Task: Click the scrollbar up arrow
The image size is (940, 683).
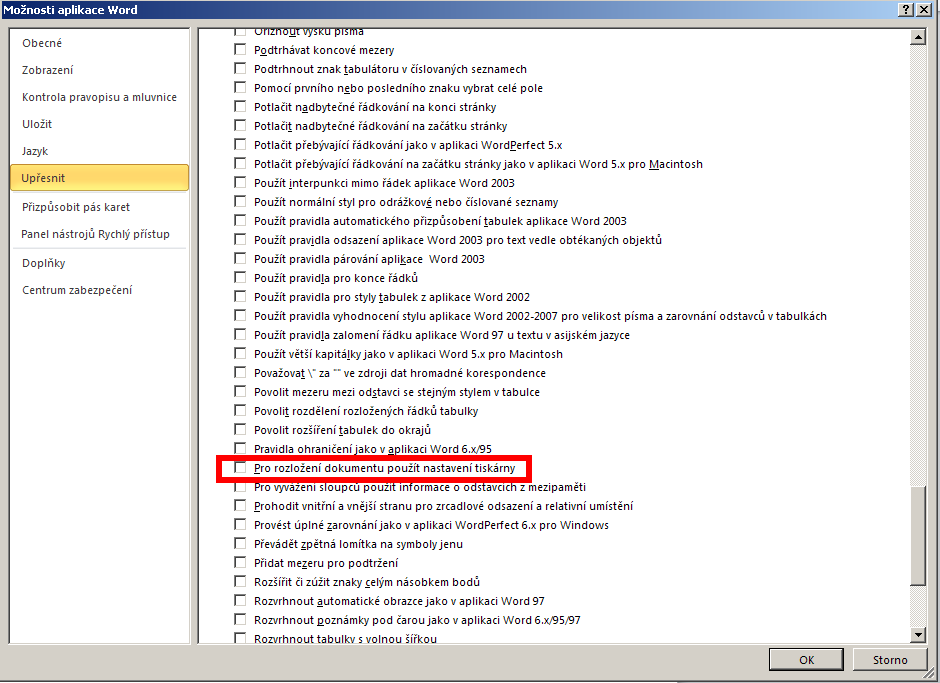Action: point(918,37)
